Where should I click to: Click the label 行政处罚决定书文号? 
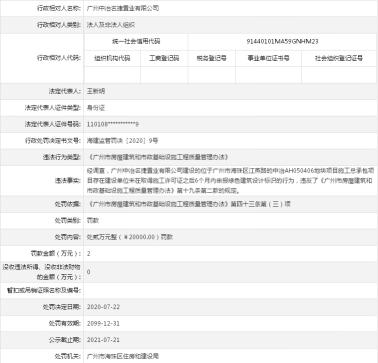pos(53,141)
